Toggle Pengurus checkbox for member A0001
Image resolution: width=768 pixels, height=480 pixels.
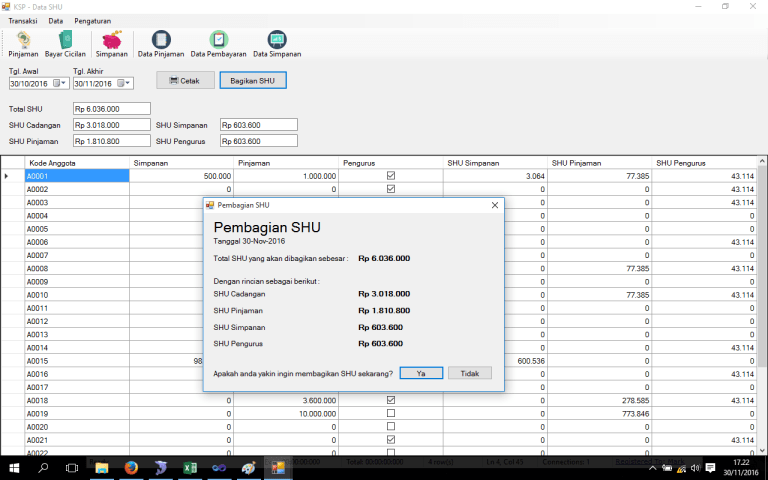click(x=391, y=176)
